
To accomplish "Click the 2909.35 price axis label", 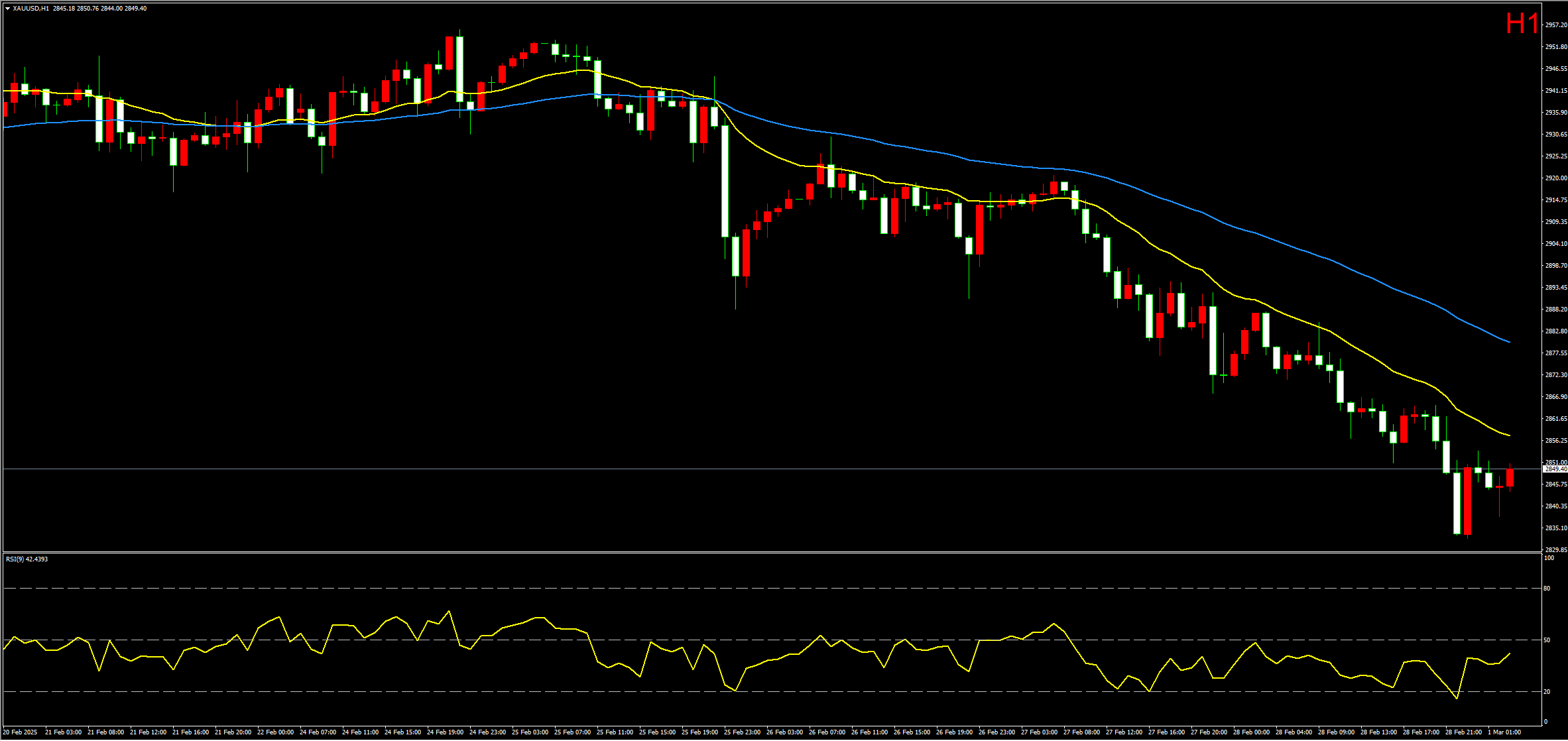I will (1556, 222).
